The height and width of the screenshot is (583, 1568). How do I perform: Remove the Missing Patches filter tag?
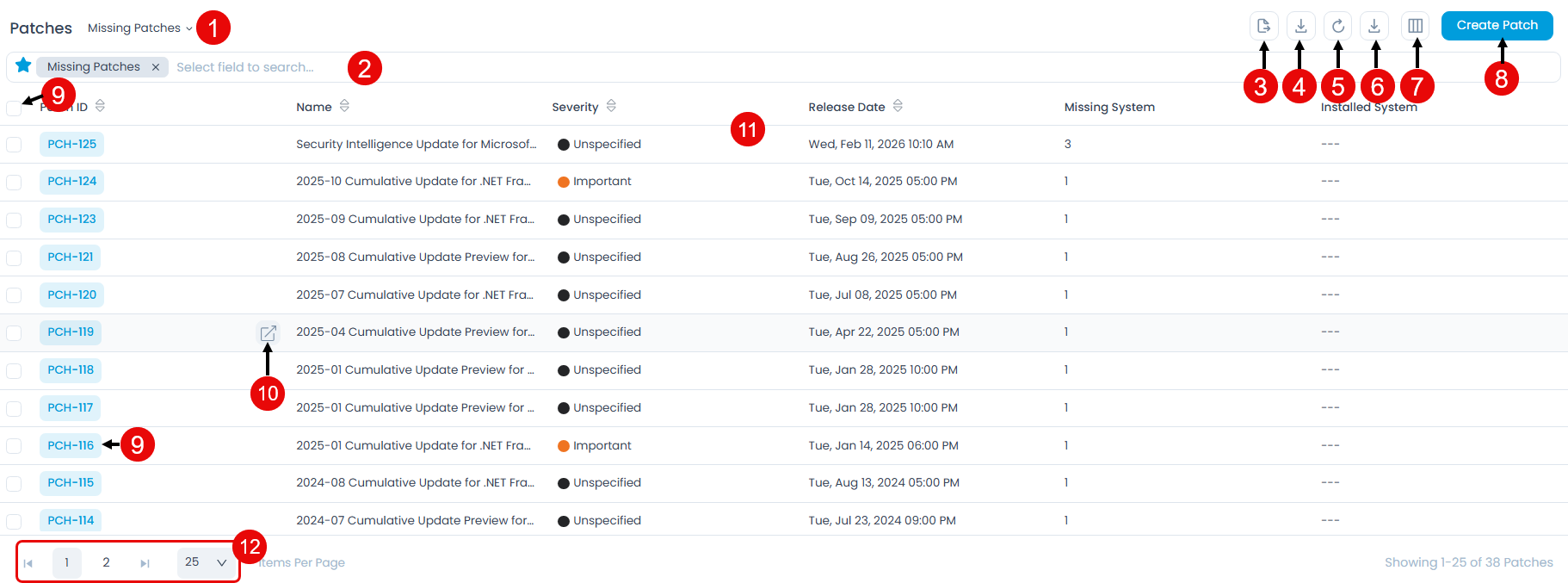click(x=156, y=67)
